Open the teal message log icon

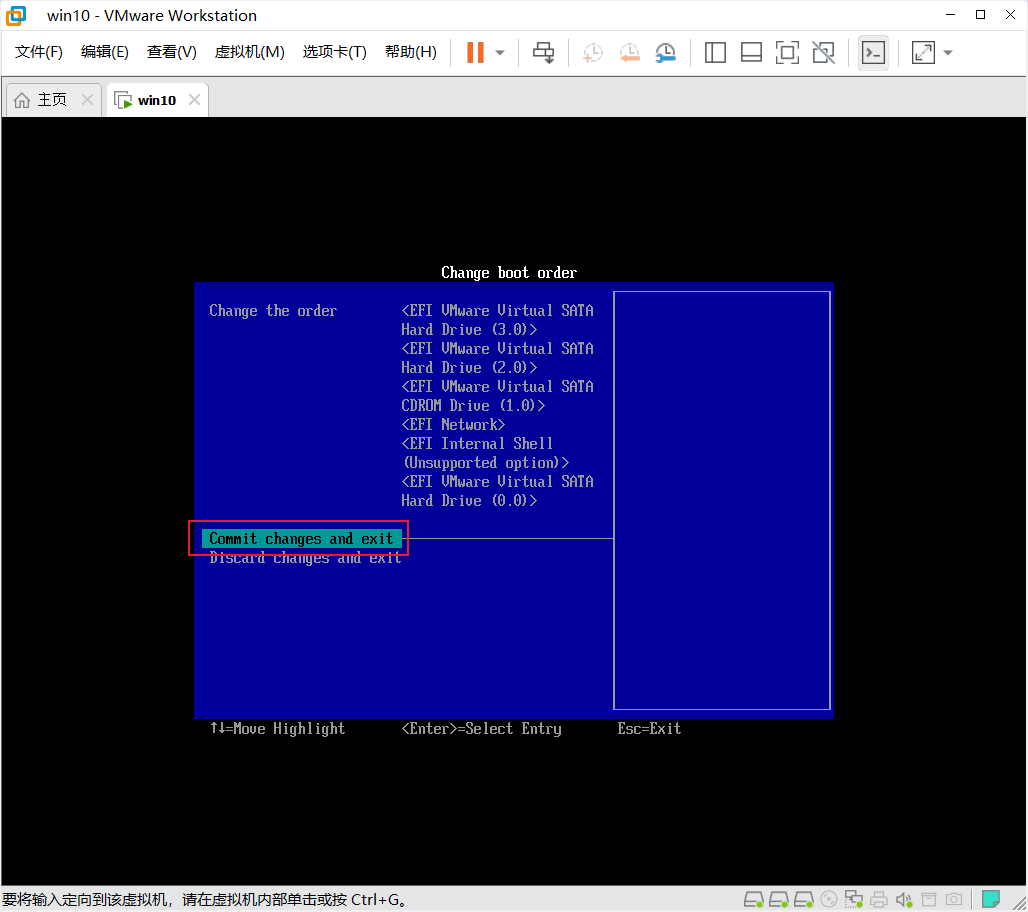tap(991, 898)
